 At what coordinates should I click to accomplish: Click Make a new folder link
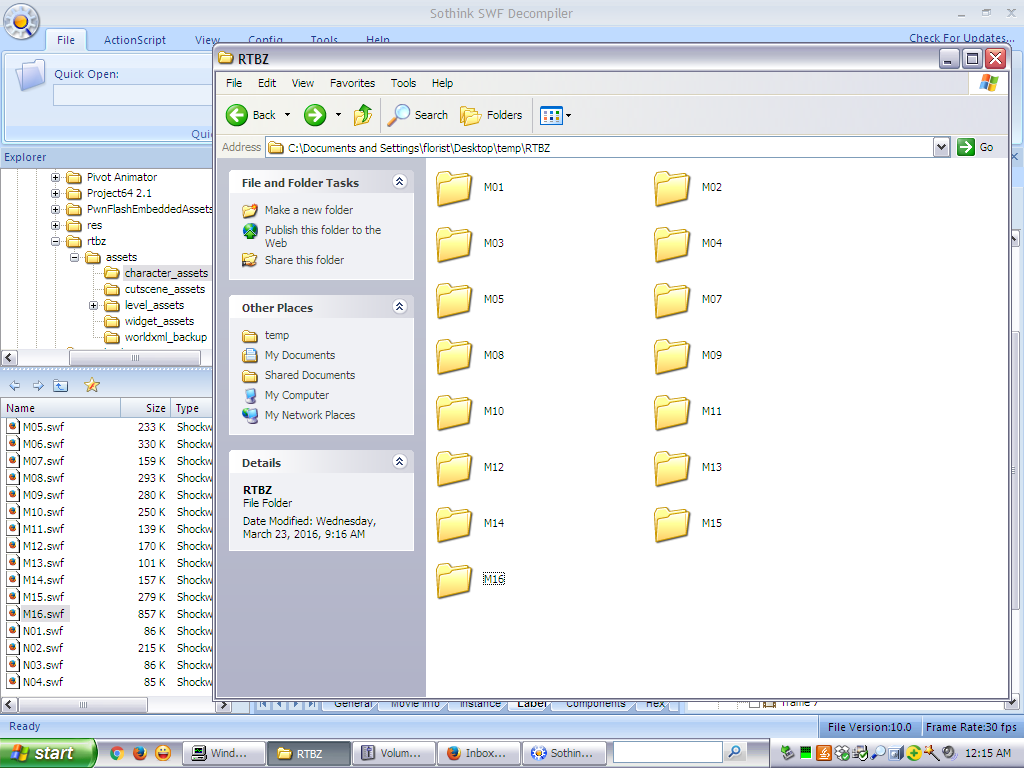(308, 210)
